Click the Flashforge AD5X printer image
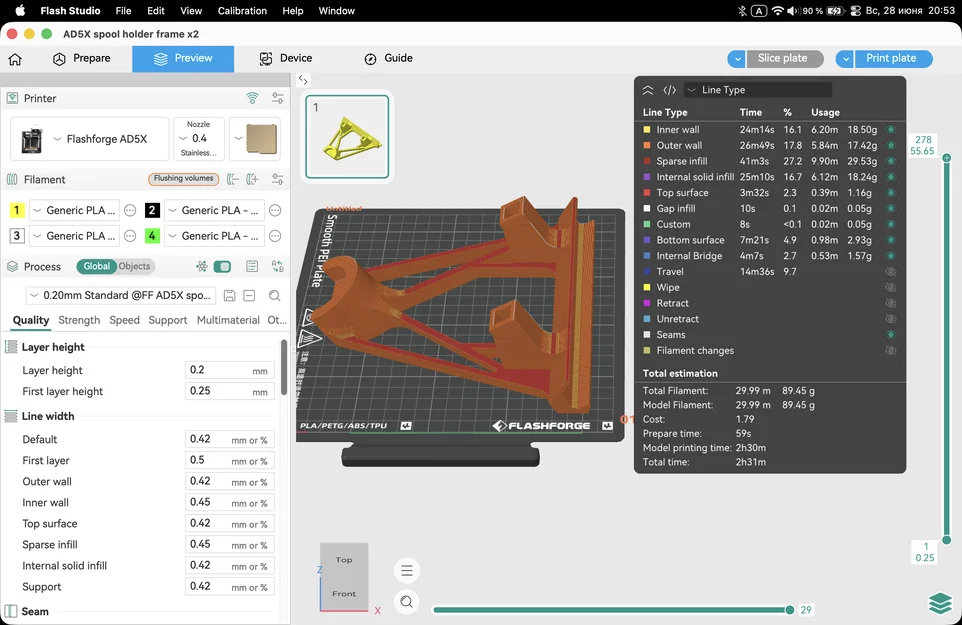The height and width of the screenshot is (625, 962). tap(31, 139)
